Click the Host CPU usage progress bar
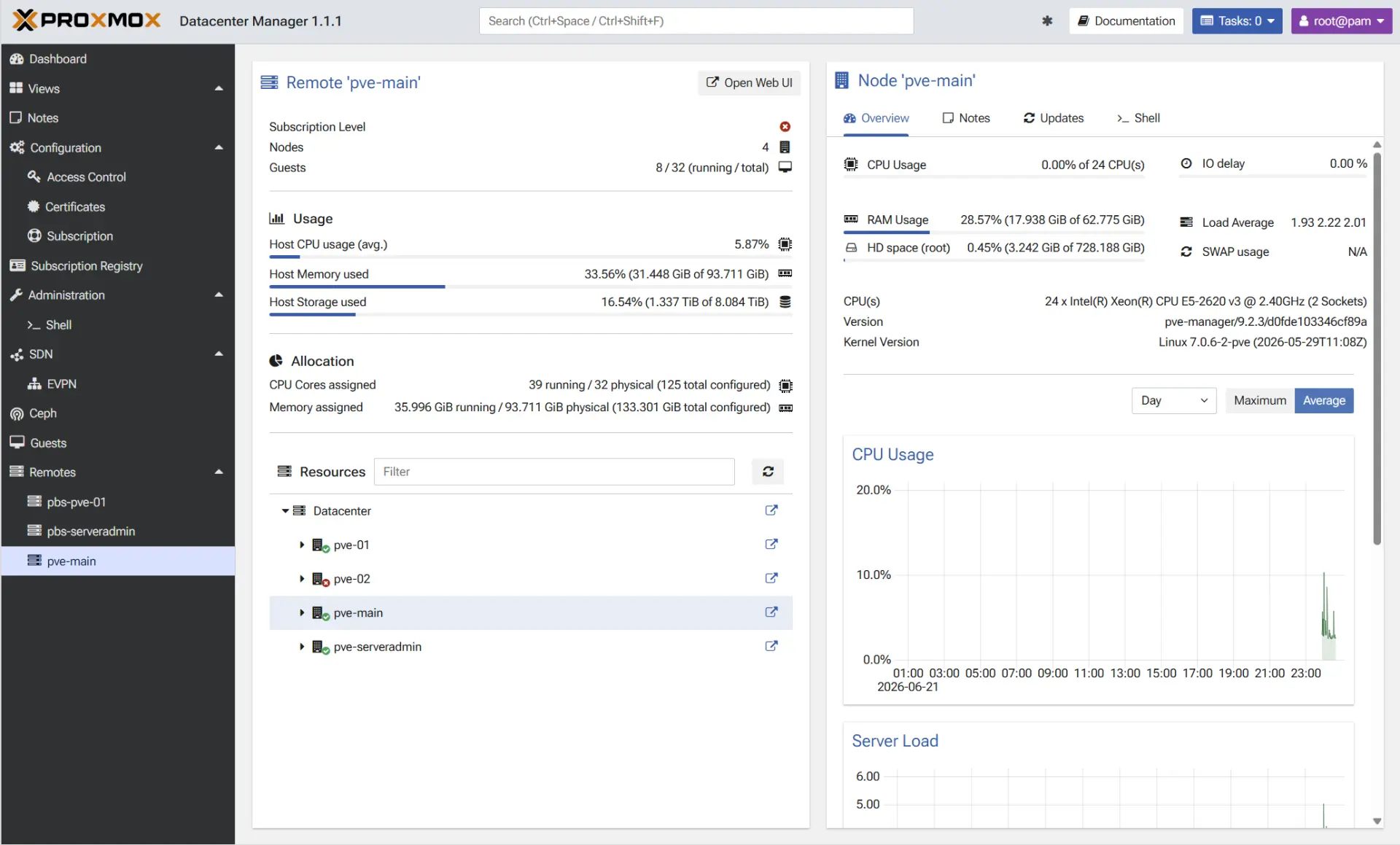 531,257
